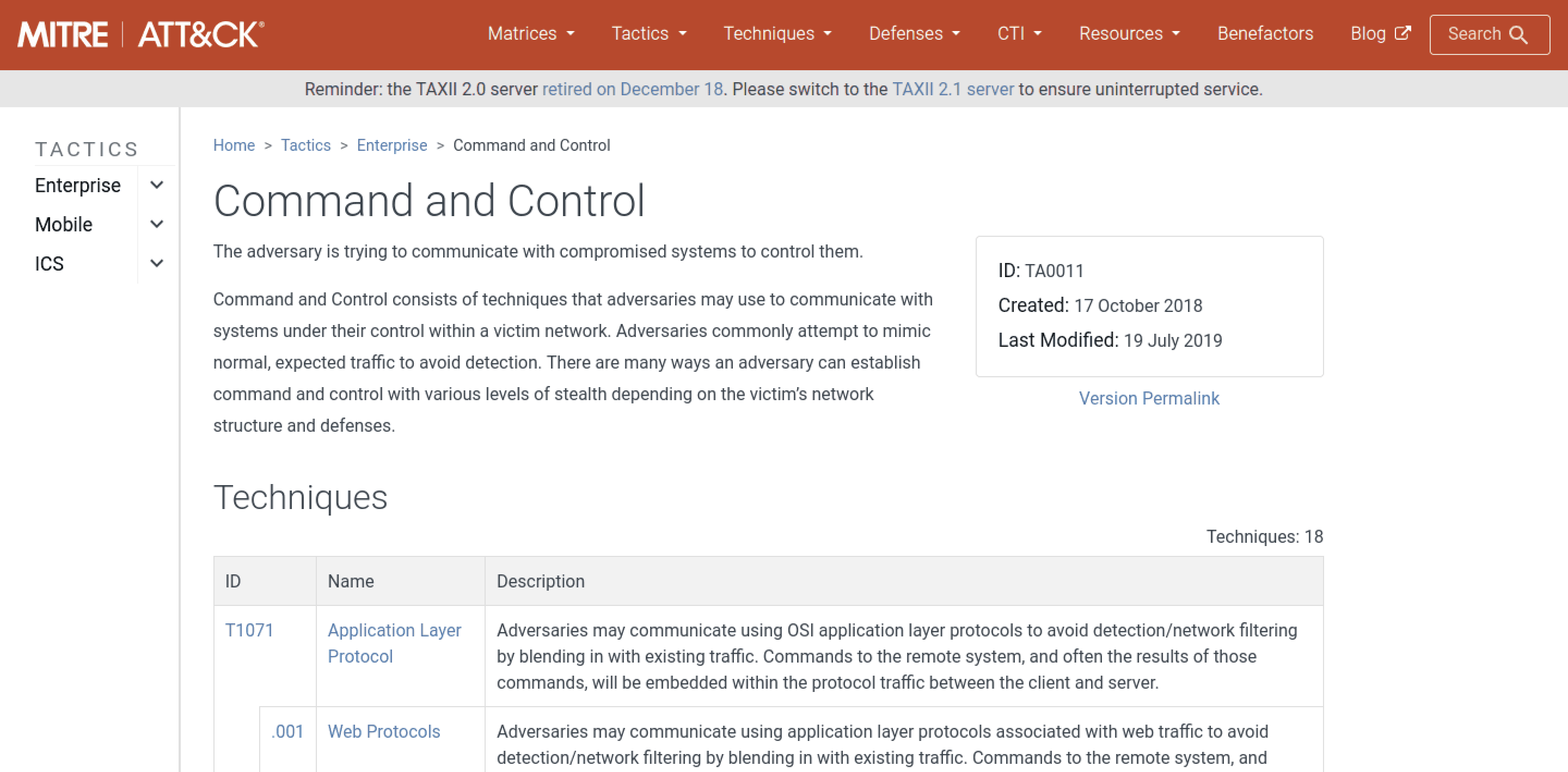Click the Tactics breadcrumb link
Image resolution: width=1568 pixels, height=772 pixels.
pyautogui.click(x=305, y=145)
